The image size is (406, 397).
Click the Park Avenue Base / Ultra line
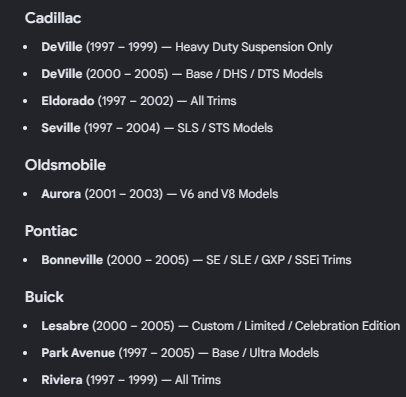(180, 353)
